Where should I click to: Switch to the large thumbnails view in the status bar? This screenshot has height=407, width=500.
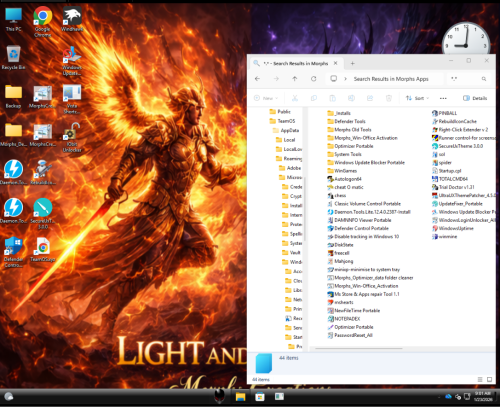489,379
